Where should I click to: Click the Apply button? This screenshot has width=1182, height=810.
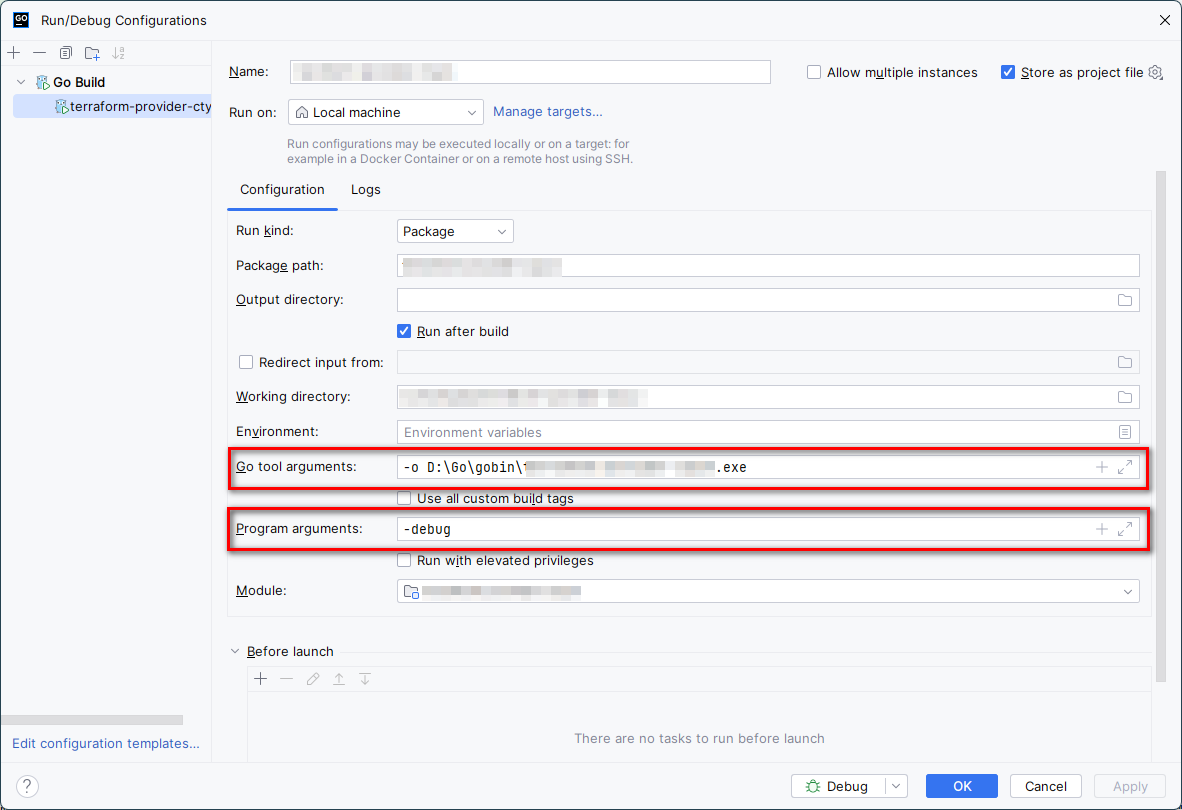tap(1130, 786)
